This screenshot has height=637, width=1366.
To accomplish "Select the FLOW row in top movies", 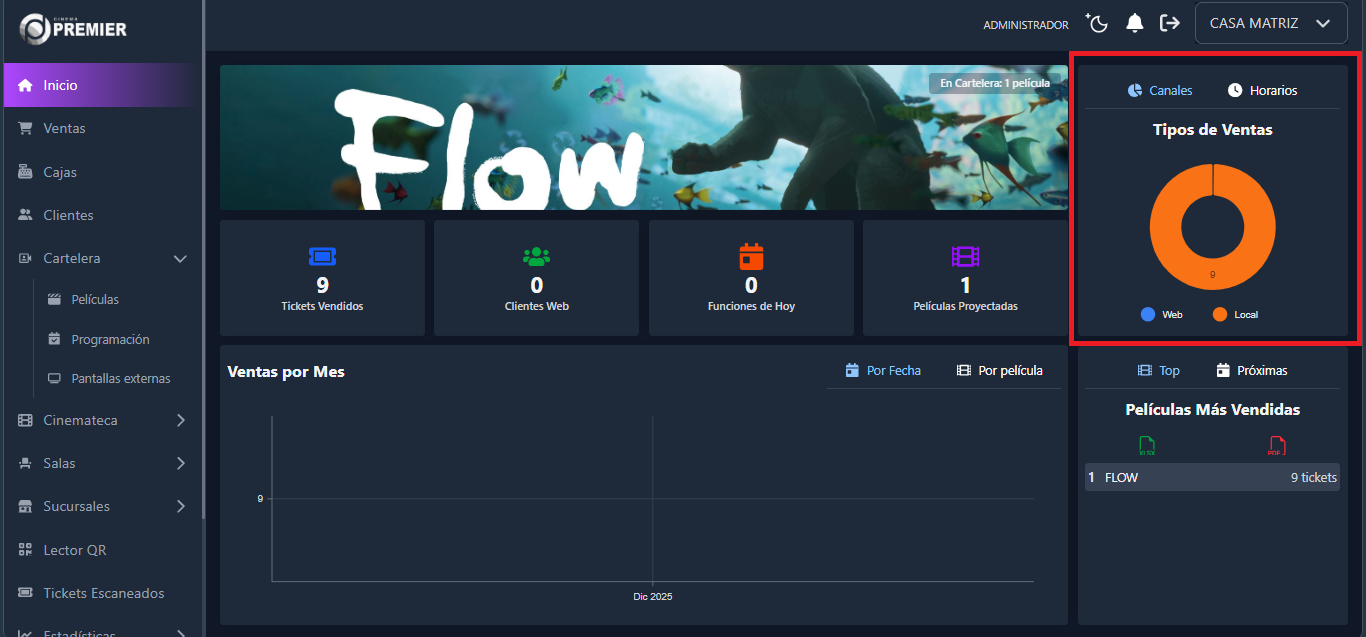I will [x=1212, y=477].
